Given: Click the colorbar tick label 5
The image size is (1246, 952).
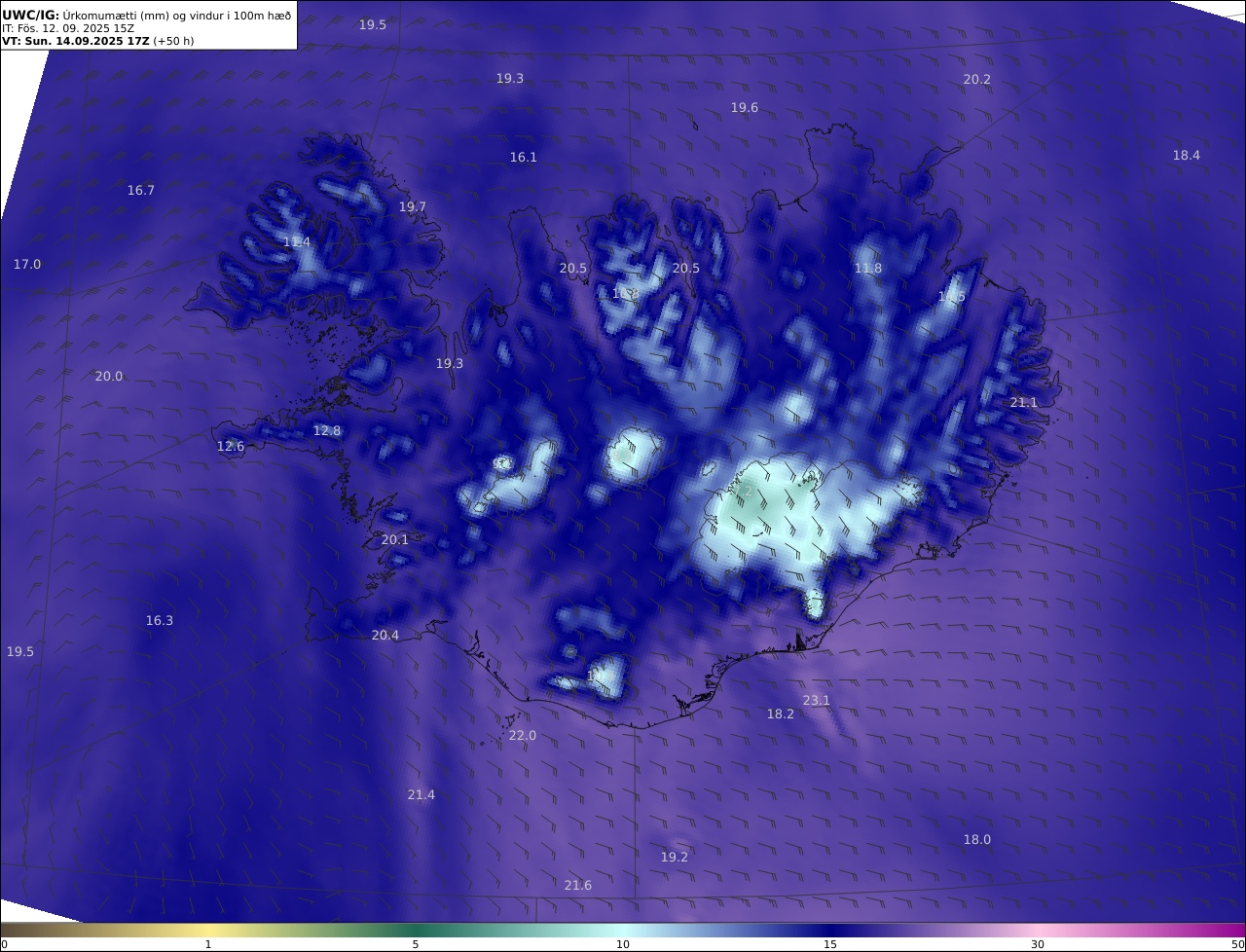Looking at the screenshot, I should [416, 944].
